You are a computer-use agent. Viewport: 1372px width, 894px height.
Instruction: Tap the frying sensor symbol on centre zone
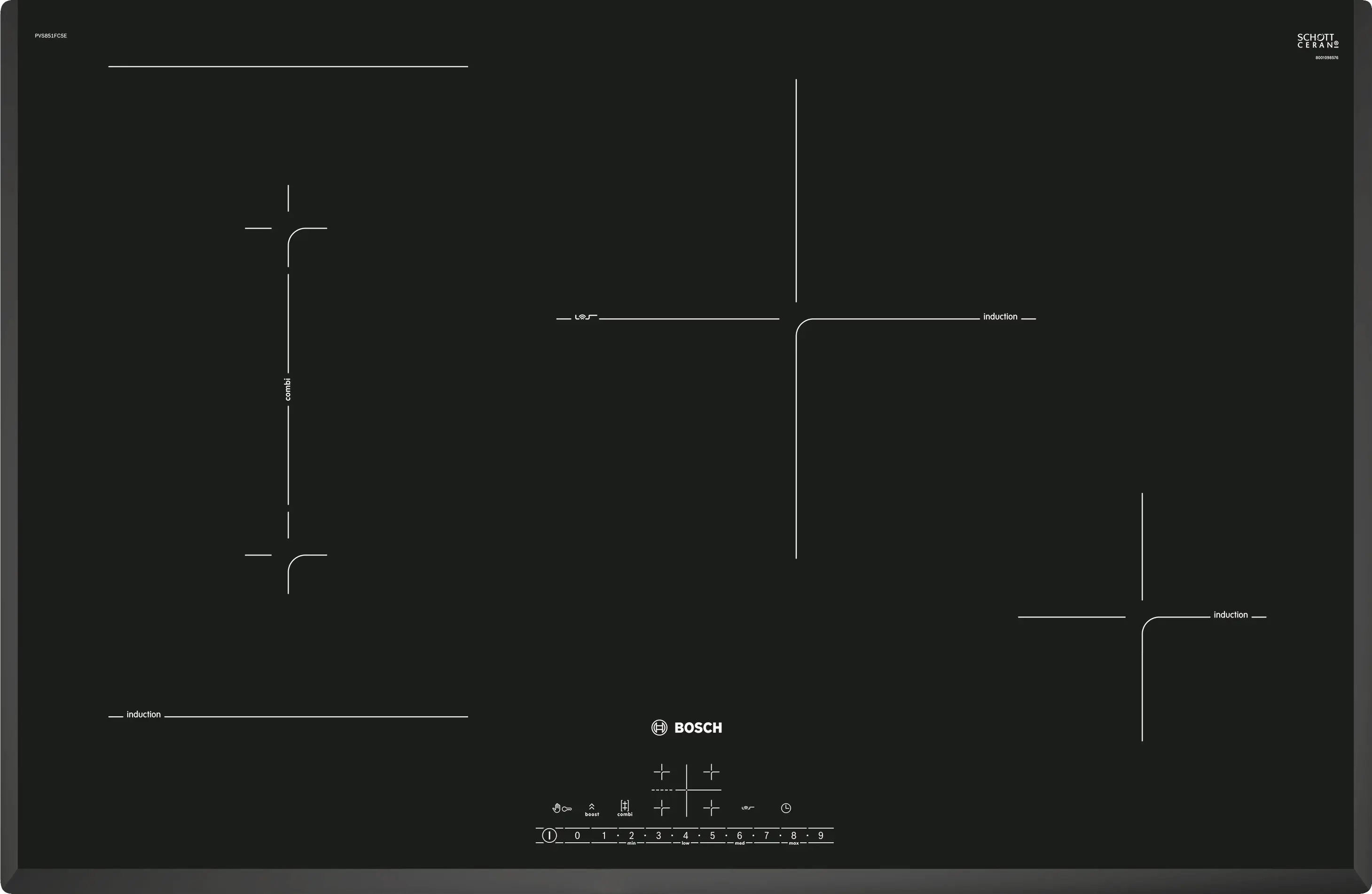pos(585,317)
